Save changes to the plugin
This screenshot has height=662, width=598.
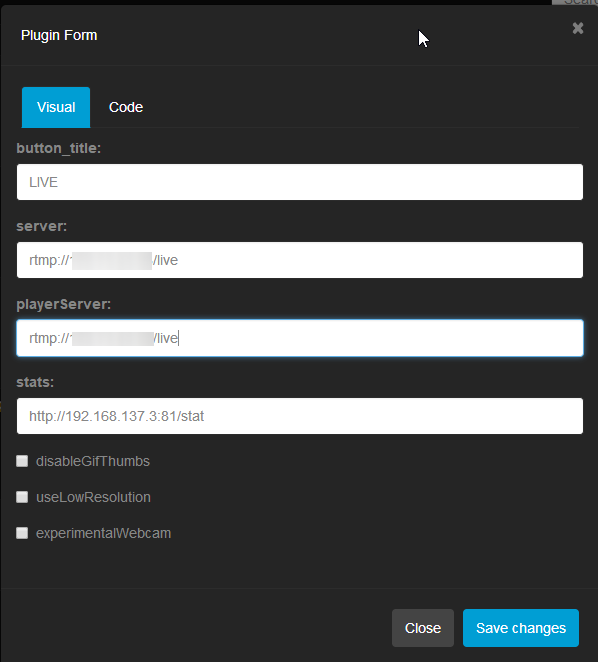tap(521, 628)
